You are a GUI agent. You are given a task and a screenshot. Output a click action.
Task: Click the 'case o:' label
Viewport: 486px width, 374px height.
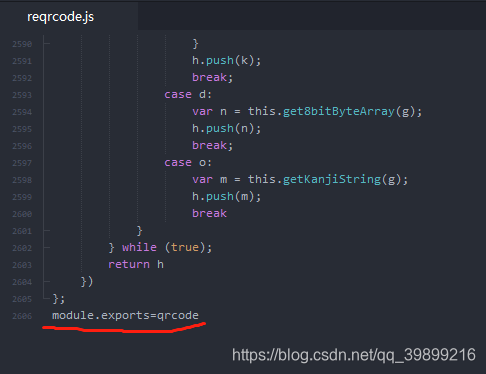coord(188,162)
